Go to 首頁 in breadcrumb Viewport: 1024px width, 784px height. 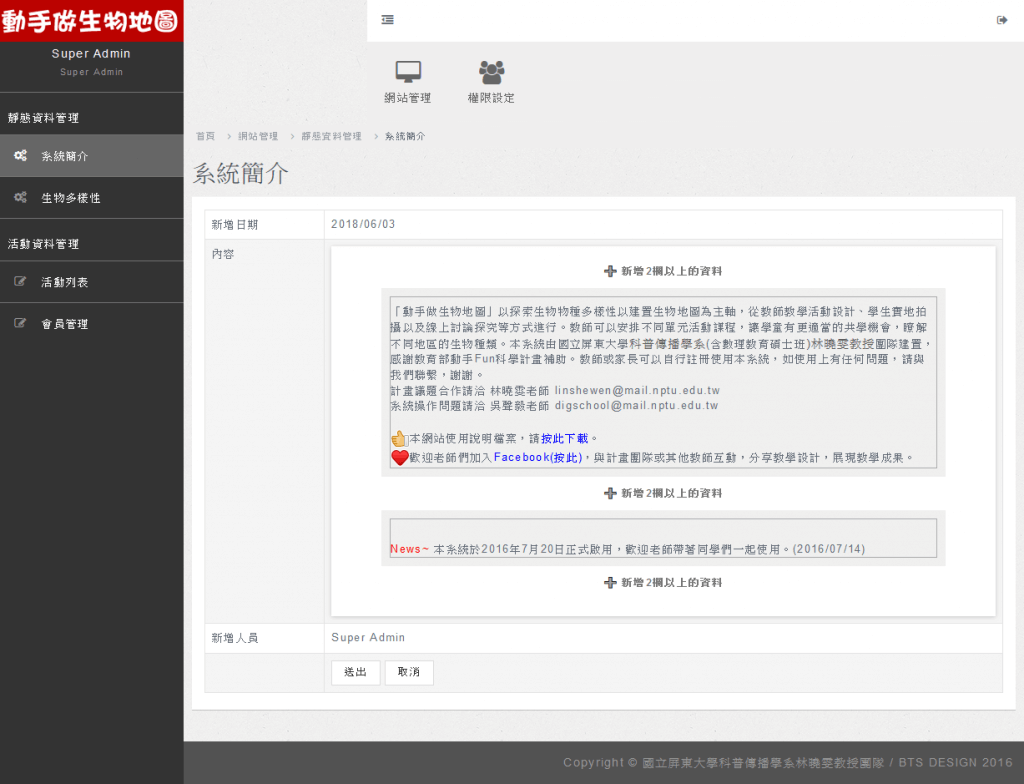[205, 136]
